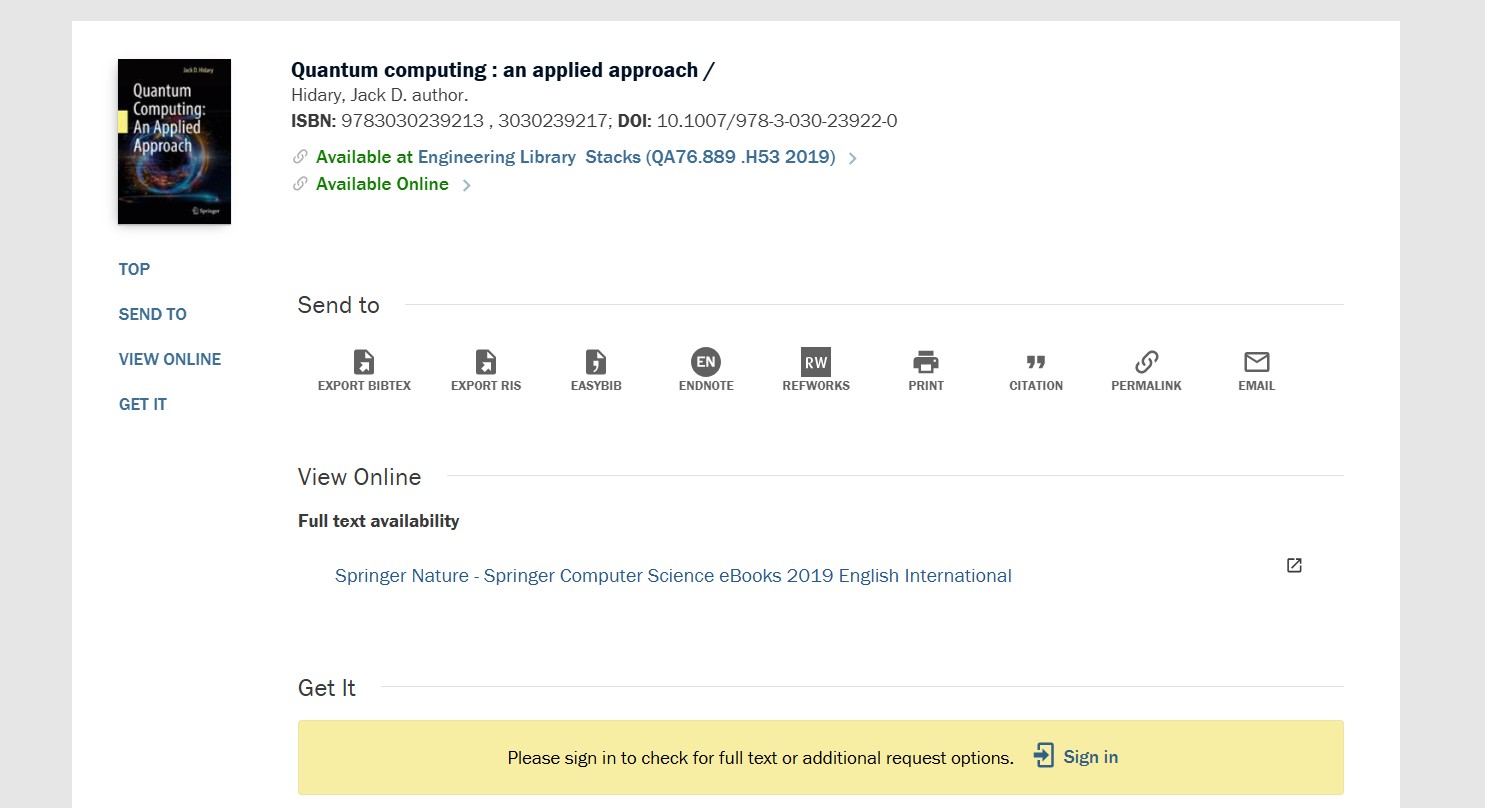Send citation to RefWorks
This screenshot has width=1485, height=808.
pyautogui.click(x=816, y=362)
